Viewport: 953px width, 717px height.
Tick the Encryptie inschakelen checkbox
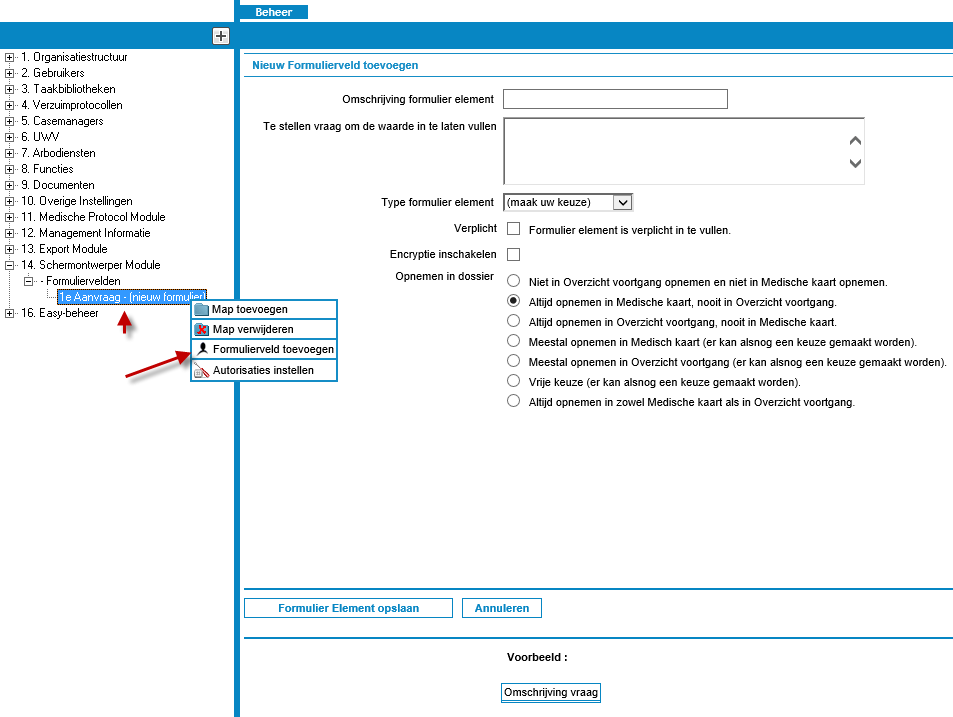click(x=514, y=254)
